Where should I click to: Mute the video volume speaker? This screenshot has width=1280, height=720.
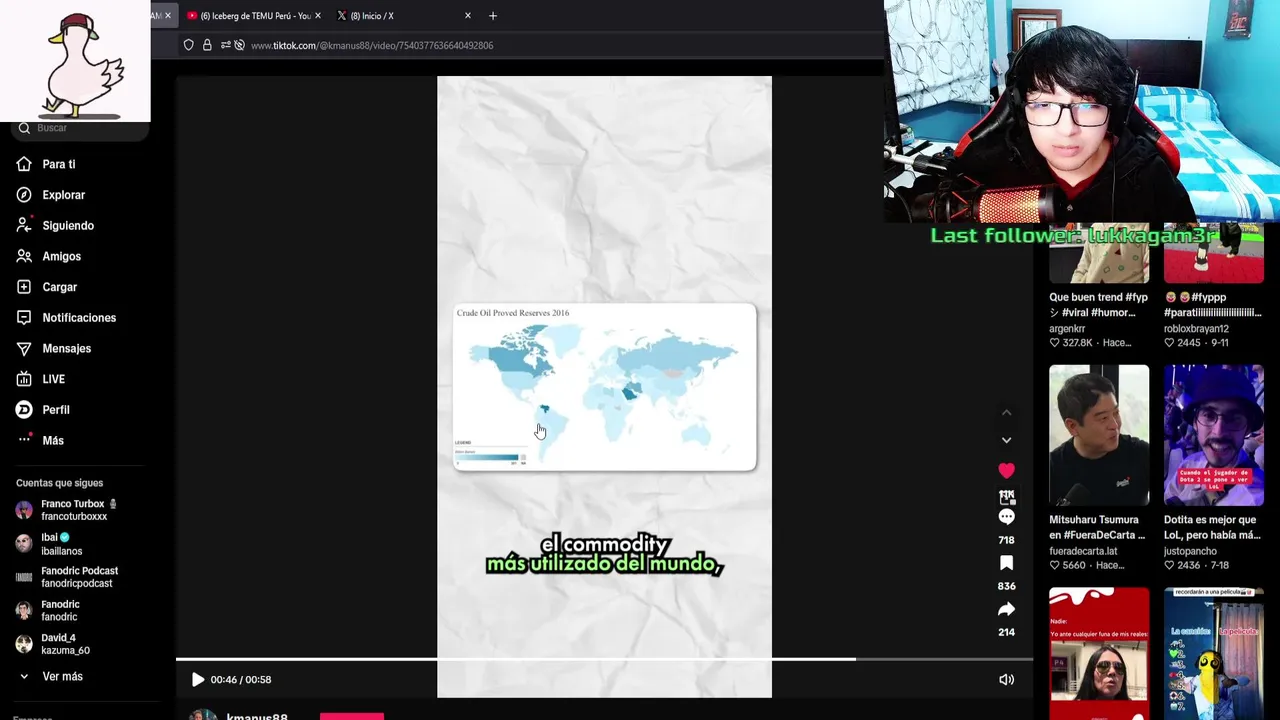[1006, 679]
